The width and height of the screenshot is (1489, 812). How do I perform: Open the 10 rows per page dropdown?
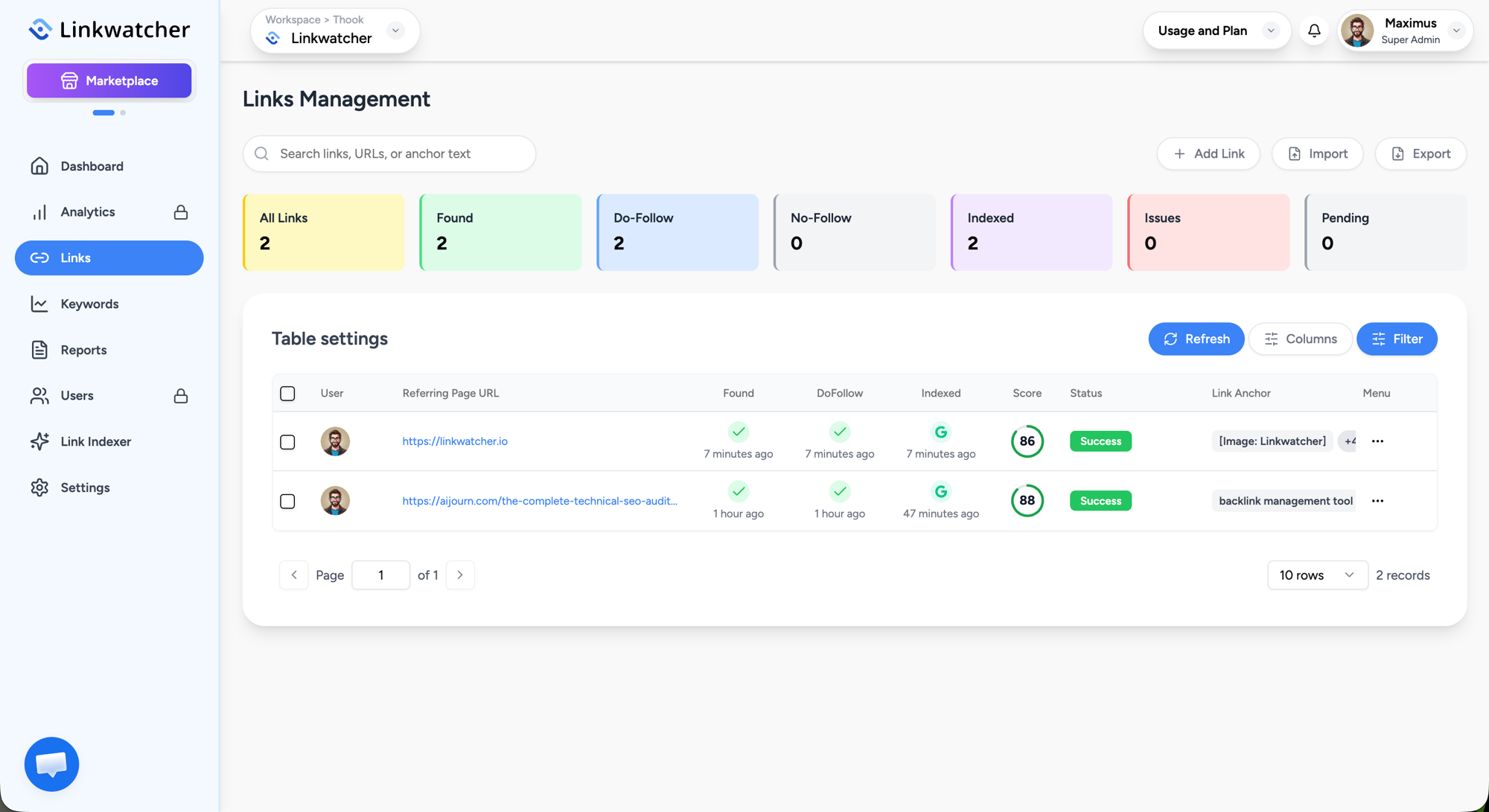pos(1317,575)
